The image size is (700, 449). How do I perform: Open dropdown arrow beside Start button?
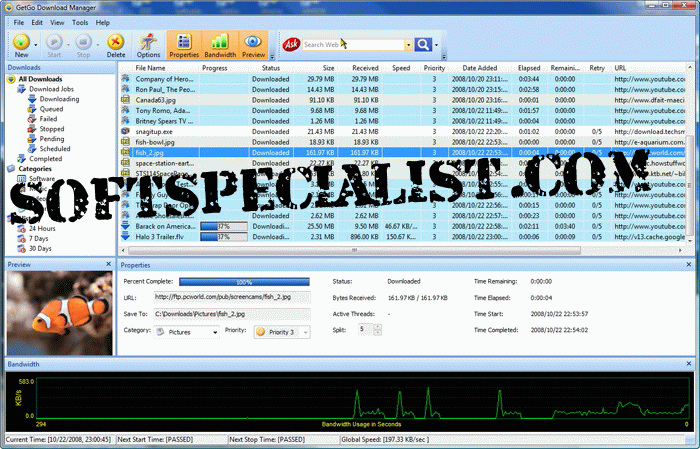point(68,45)
